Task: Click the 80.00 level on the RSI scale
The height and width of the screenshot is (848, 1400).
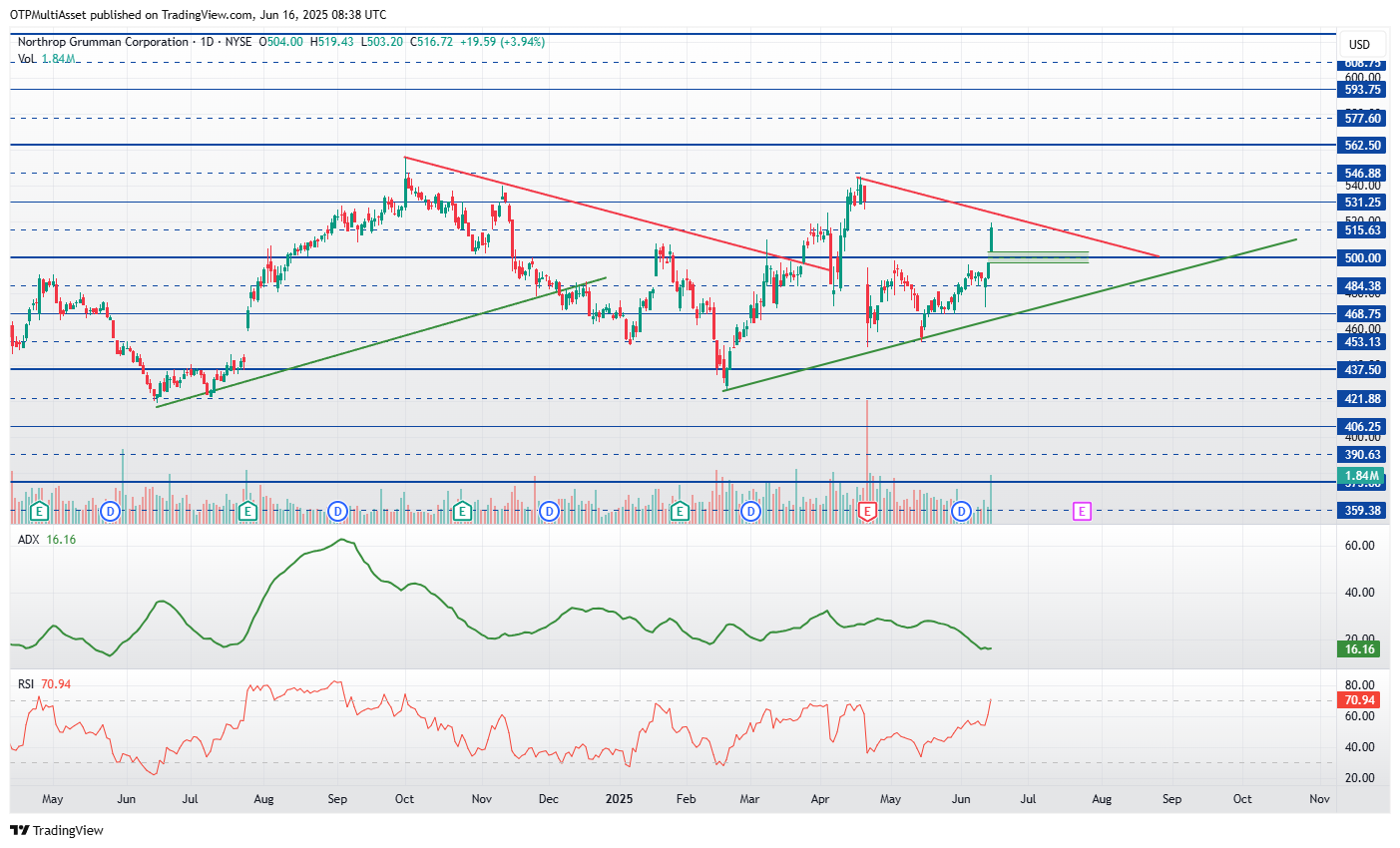Action: point(1360,685)
